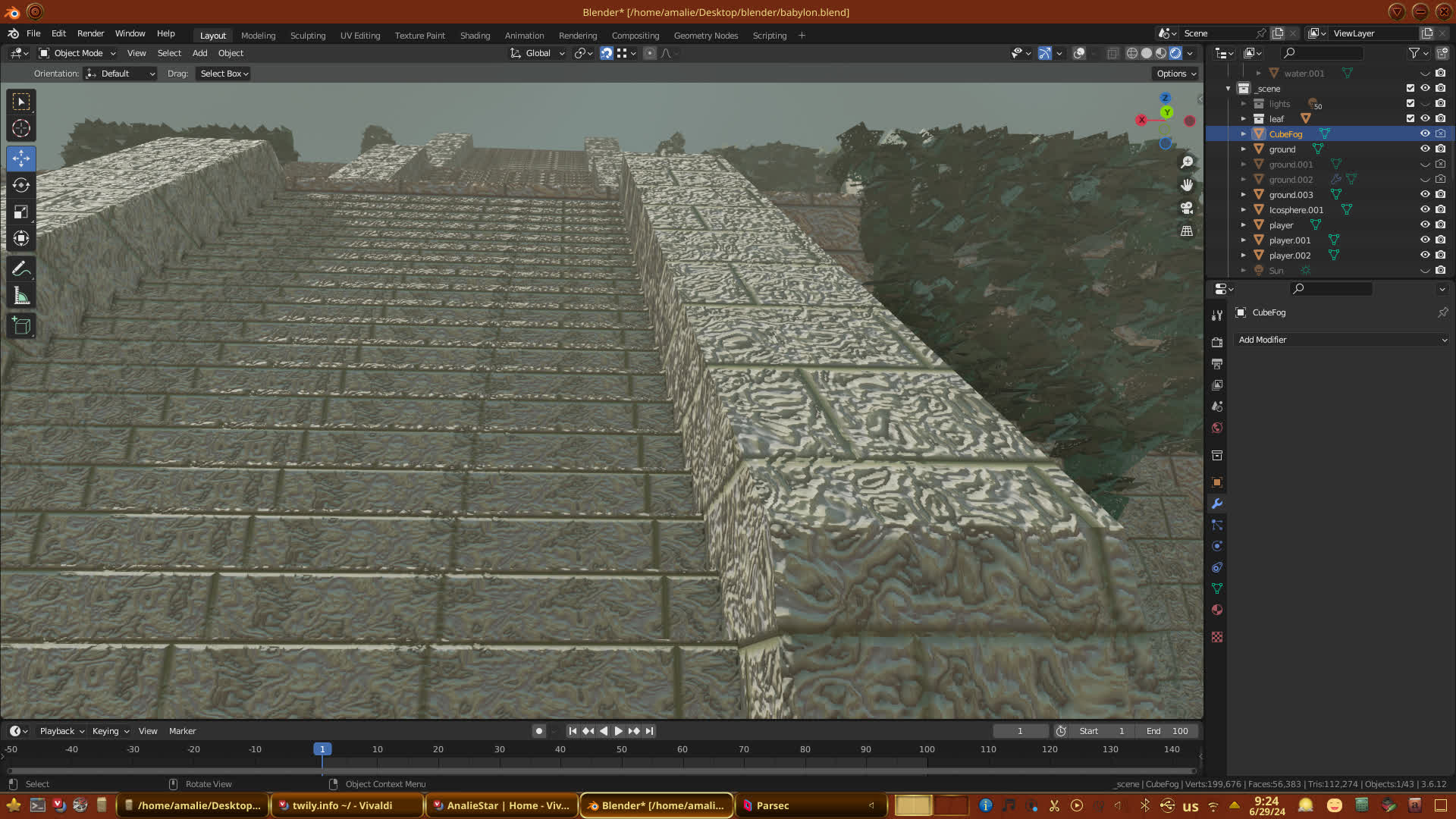Expand the CubeFog tree item
The width and height of the screenshot is (1456, 819).
point(1244,134)
